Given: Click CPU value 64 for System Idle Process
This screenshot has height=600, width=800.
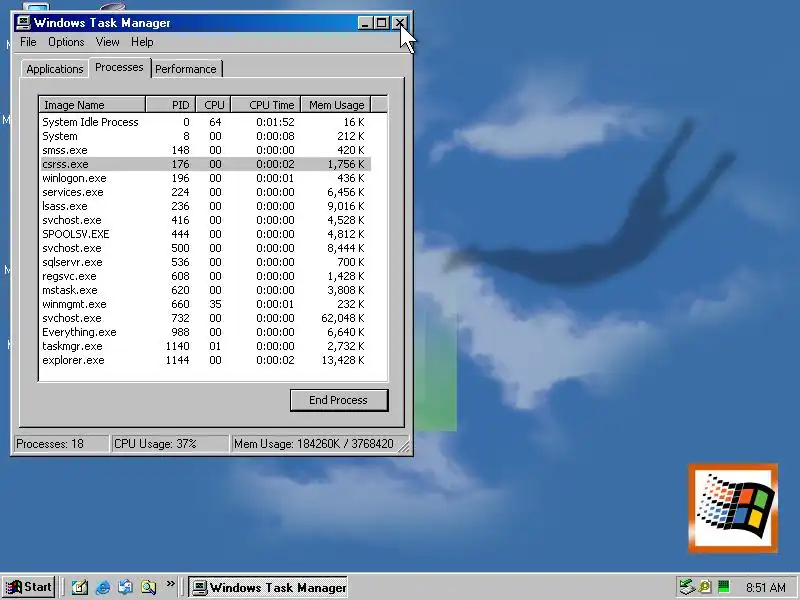Looking at the screenshot, I should tap(215, 122).
